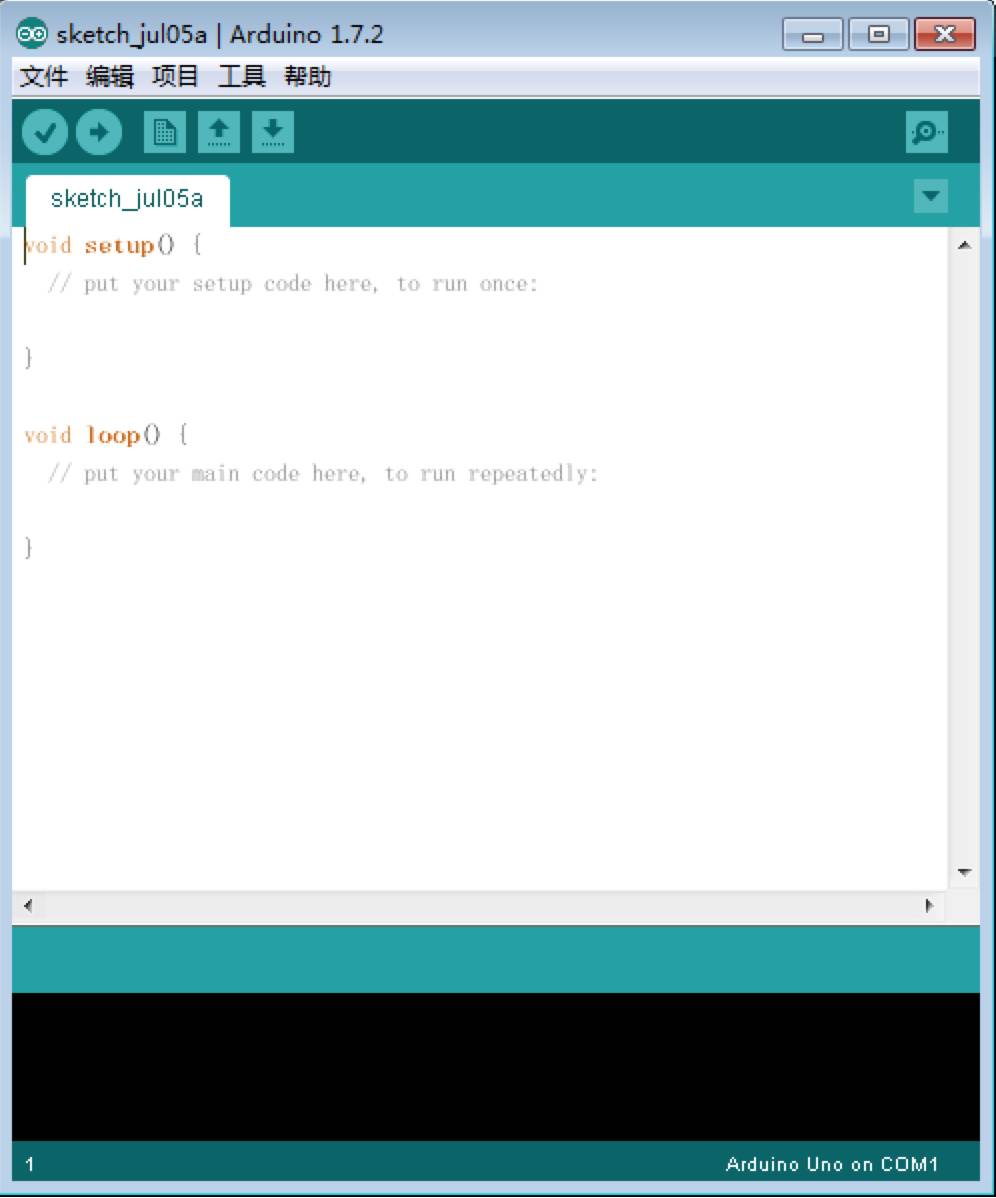The image size is (996, 1198).
Task: Click the editor scroll up arrow
Action: point(965,245)
